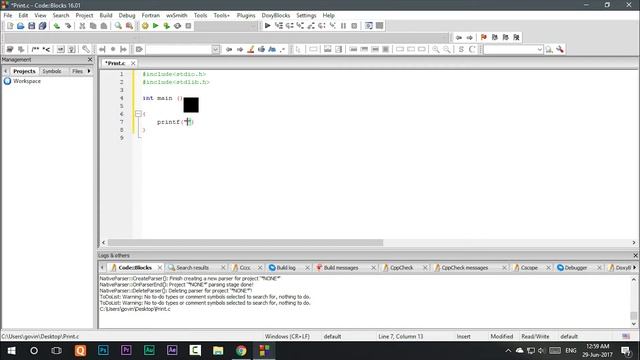This screenshot has height=360, width=640.
Task: Create a new file with the New icon
Action: click(10, 26)
